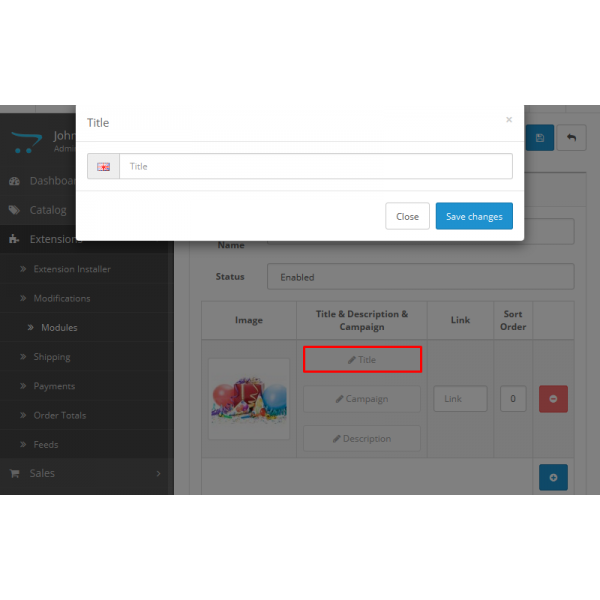Viewport: 600px width, 600px height.
Task: Click the English flag language icon
Action: tap(103, 166)
